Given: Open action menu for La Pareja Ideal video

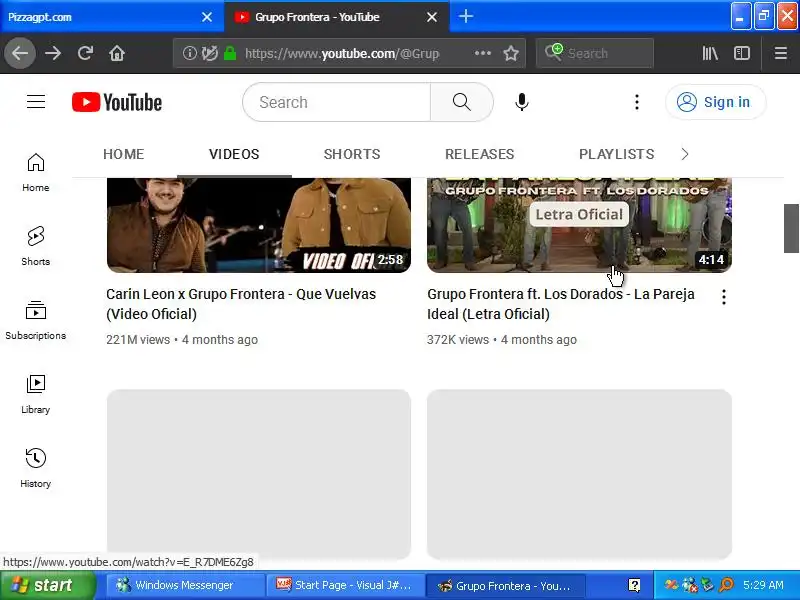Looking at the screenshot, I should 723,297.
